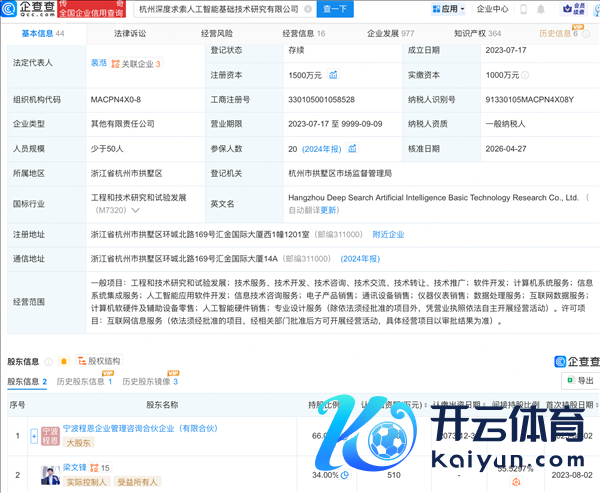Screen dimensions: 600x493
Task: Click 杭州市拱墅区市场监督管理局 text
Action: tap(340, 173)
